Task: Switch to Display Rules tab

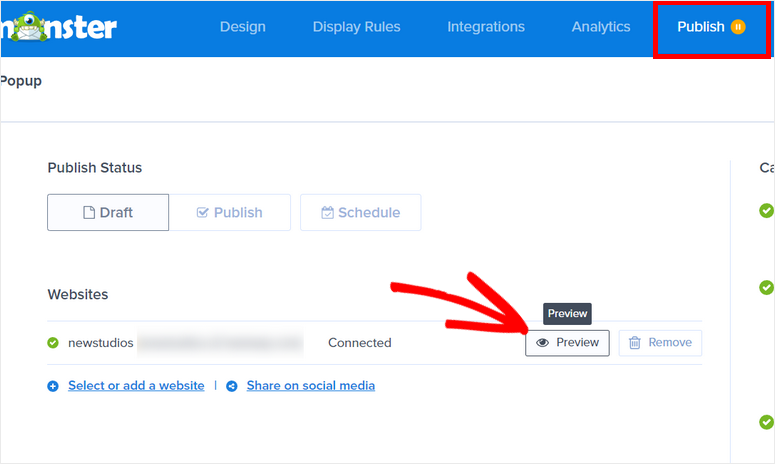Action: 356,27
